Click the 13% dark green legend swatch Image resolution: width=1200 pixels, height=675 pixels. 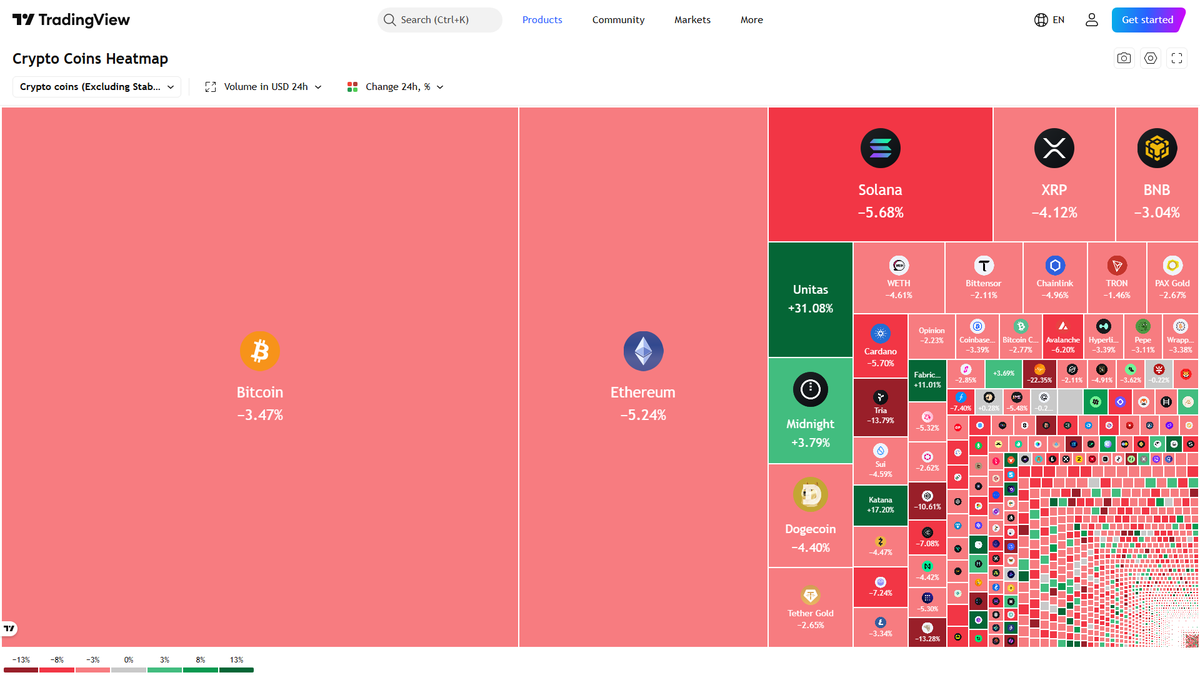coord(237,669)
